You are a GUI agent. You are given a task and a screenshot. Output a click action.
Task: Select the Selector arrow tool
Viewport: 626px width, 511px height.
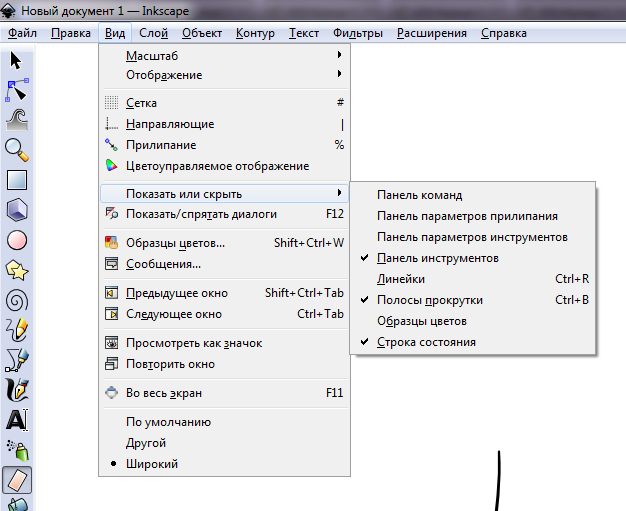[16, 60]
